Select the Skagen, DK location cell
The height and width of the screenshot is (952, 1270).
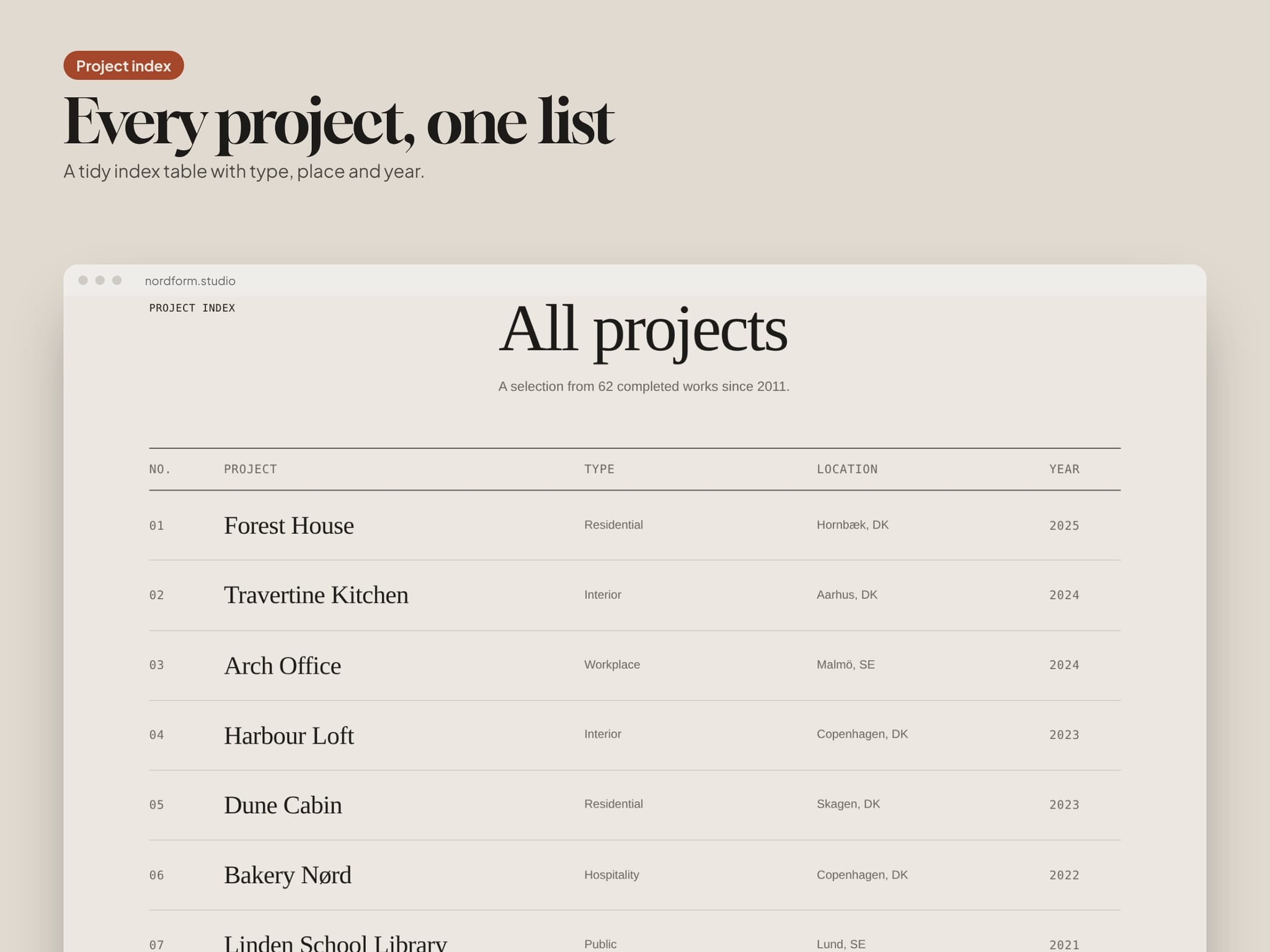(x=848, y=804)
